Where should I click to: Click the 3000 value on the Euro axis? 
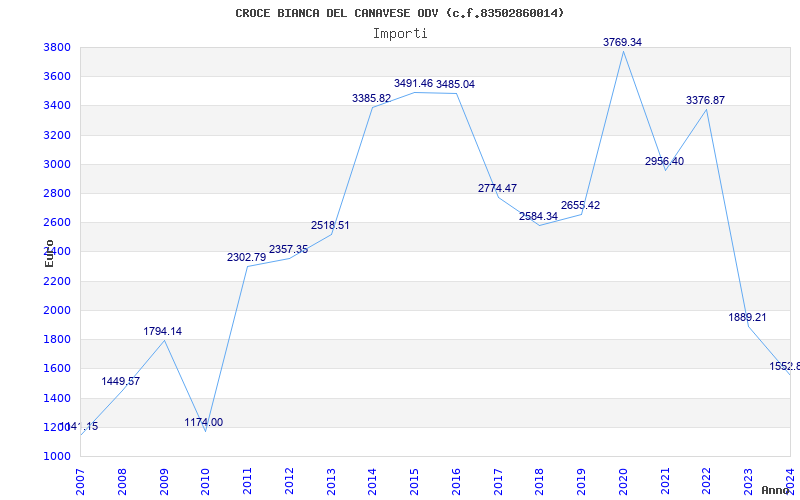pyautogui.click(x=56, y=164)
